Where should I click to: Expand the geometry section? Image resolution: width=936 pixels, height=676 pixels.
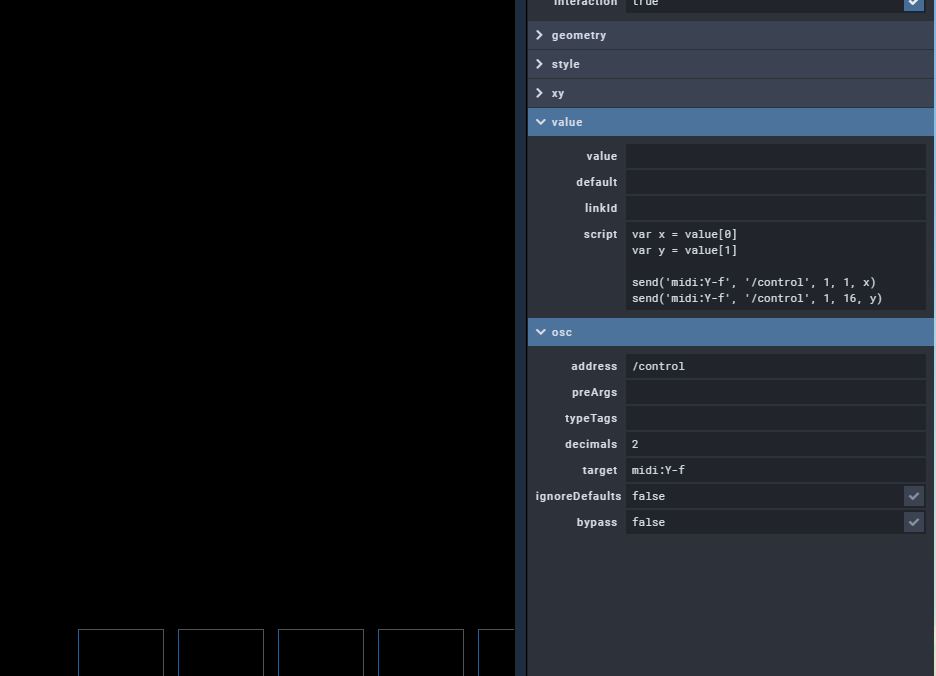pos(731,35)
